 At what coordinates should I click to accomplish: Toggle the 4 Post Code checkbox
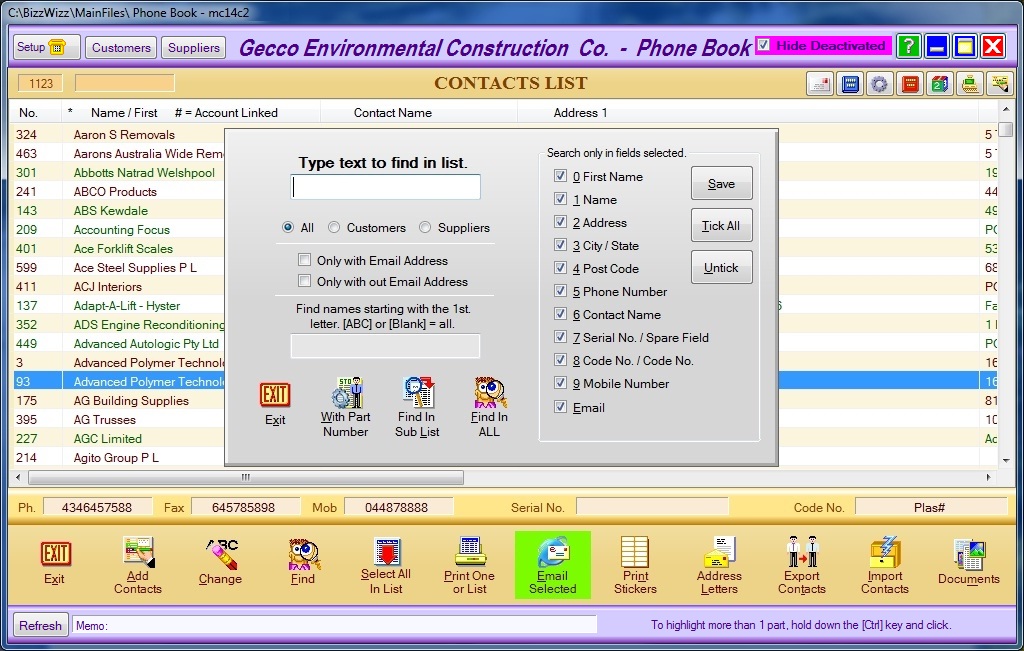pos(560,268)
